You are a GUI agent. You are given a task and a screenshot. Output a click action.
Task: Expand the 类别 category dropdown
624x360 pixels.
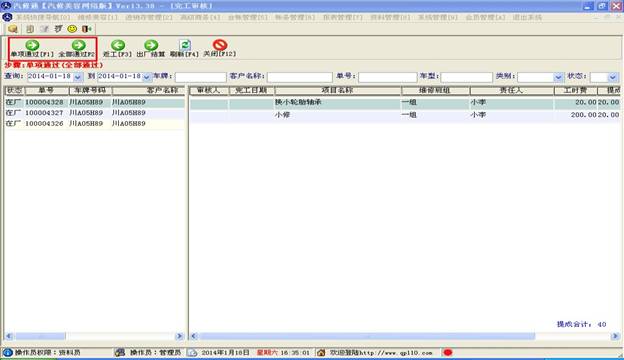[558, 77]
